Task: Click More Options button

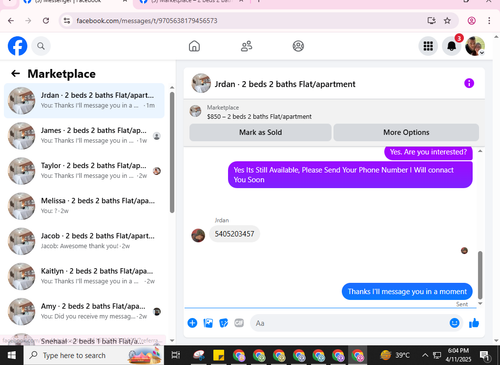Action: coord(406,132)
